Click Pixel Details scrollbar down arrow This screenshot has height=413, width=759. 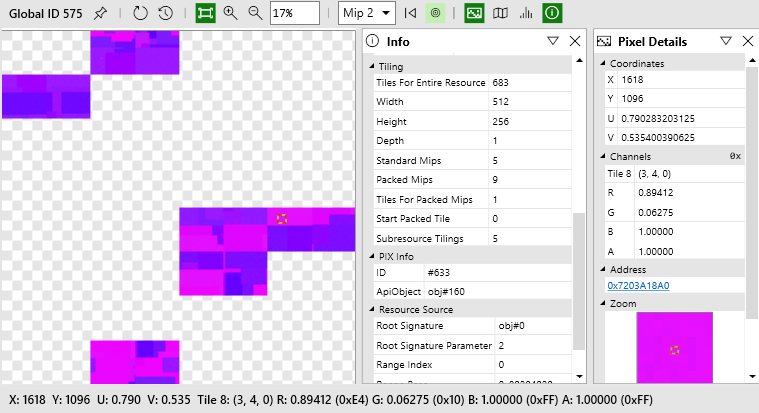tap(753, 376)
